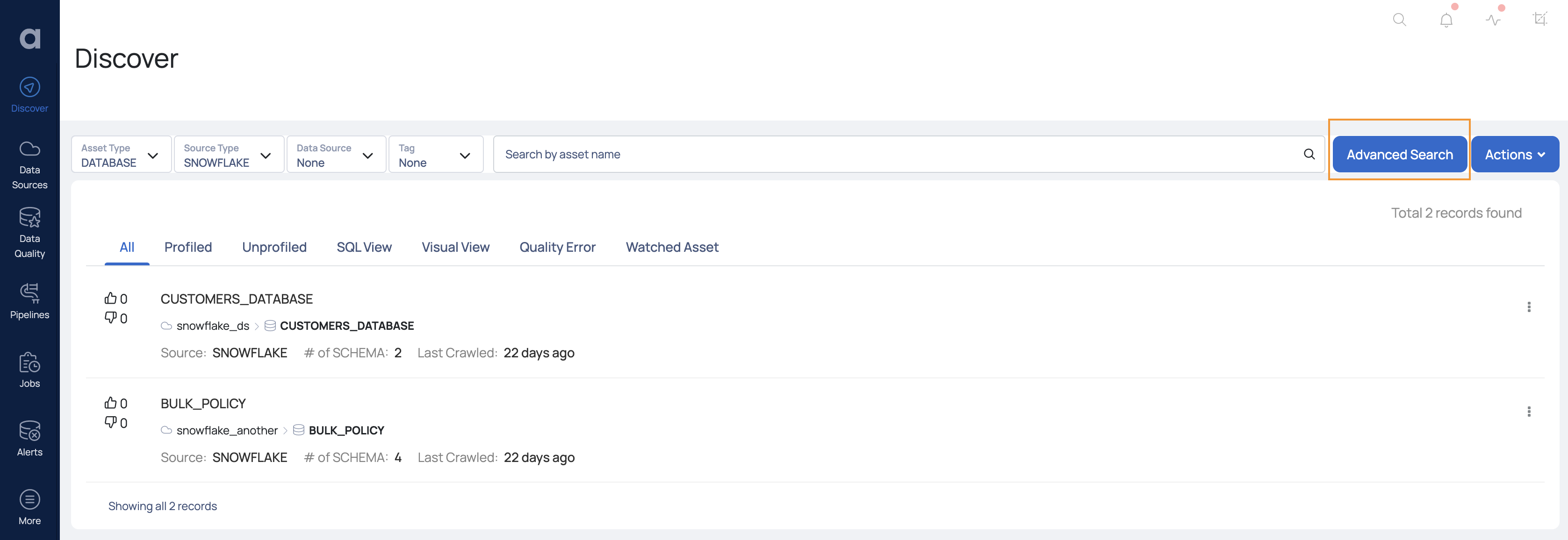Thumbs up the BULK_POLICY asset
1568x540 pixels.
(110, 403)
